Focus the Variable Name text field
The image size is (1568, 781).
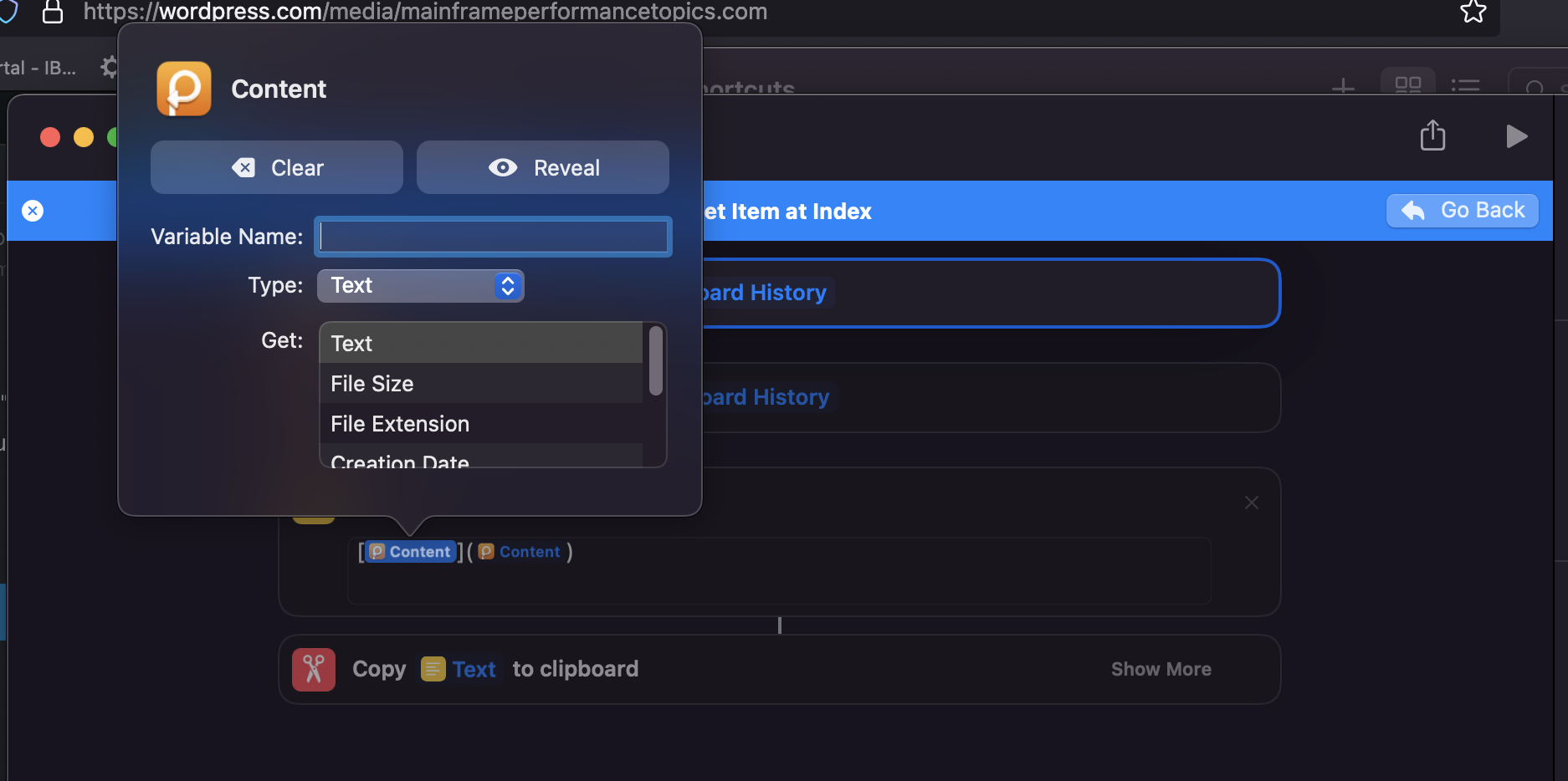pyautogui.click(x=494, y=237)
